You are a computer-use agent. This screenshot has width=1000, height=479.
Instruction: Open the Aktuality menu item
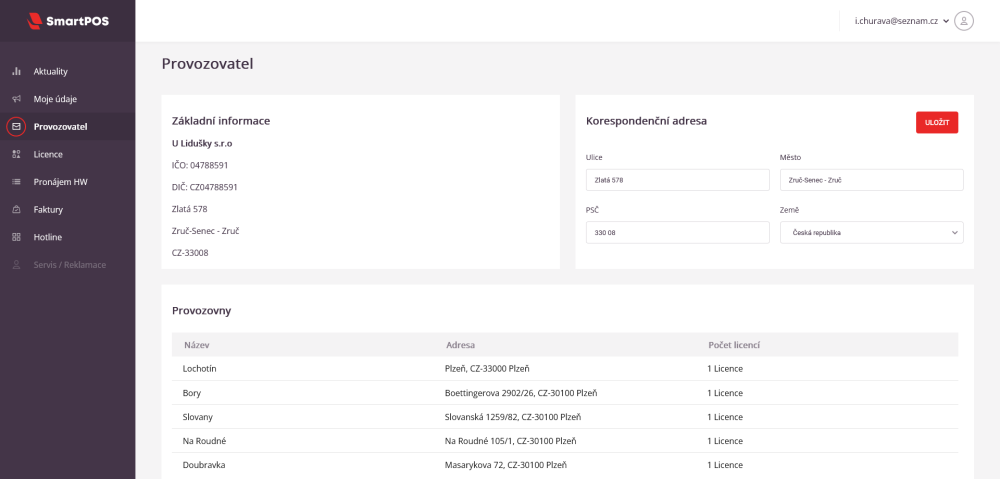click(51, 72)
